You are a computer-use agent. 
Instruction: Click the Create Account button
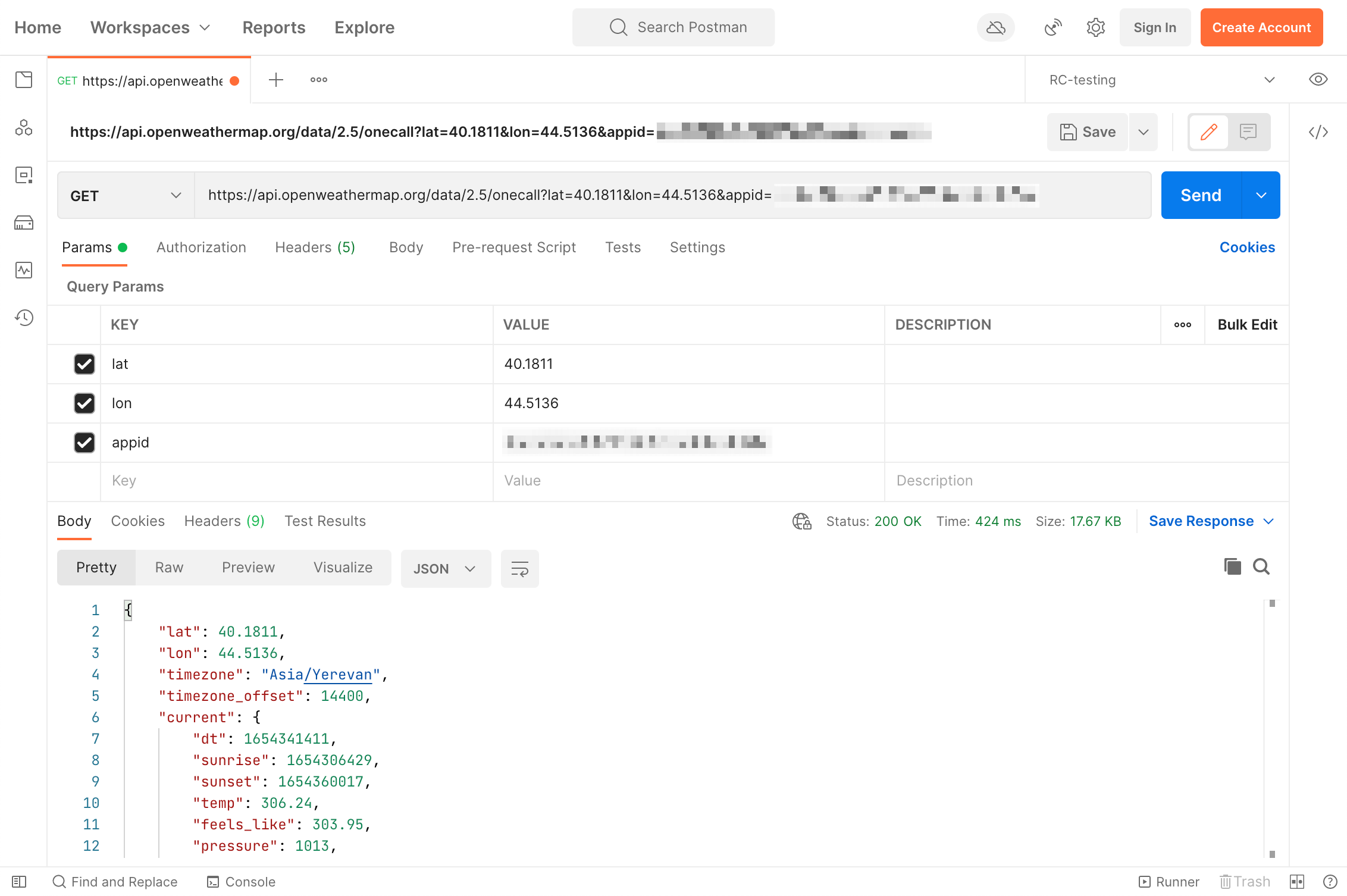pos(1261,27)
